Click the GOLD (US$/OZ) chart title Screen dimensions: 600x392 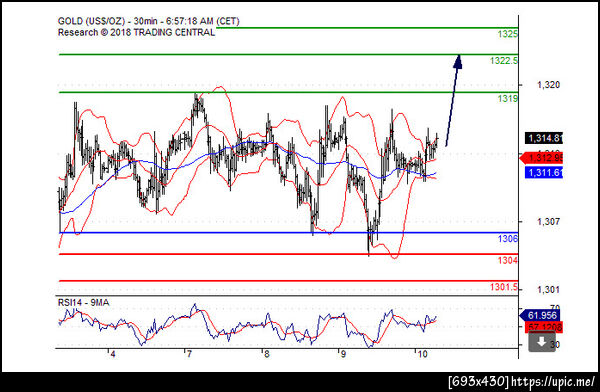tap(148, 21)
